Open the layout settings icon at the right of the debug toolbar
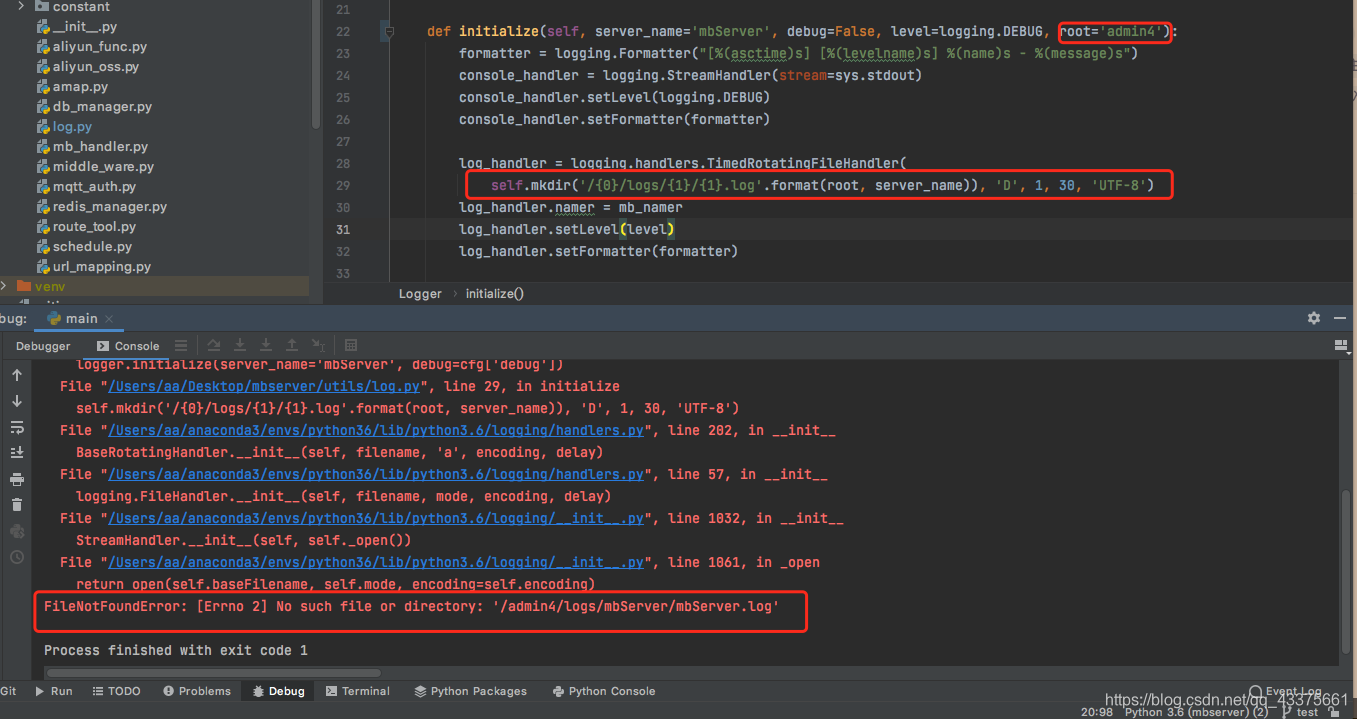The image size is (1357, 719). (1342, 345)
